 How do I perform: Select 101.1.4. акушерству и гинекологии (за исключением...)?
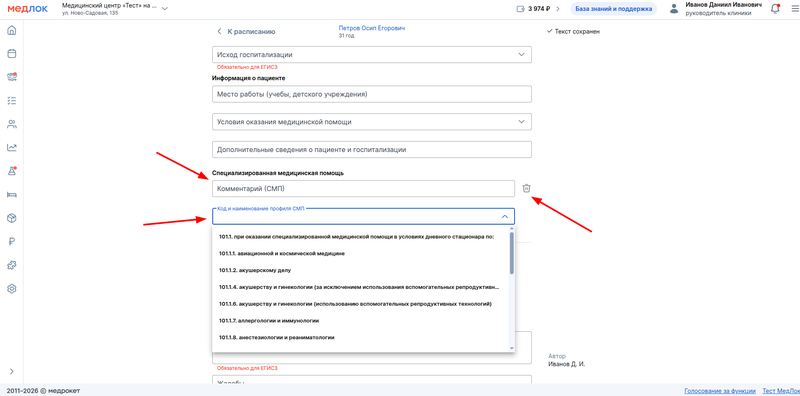pyautogui.click(x=360, y=287)
